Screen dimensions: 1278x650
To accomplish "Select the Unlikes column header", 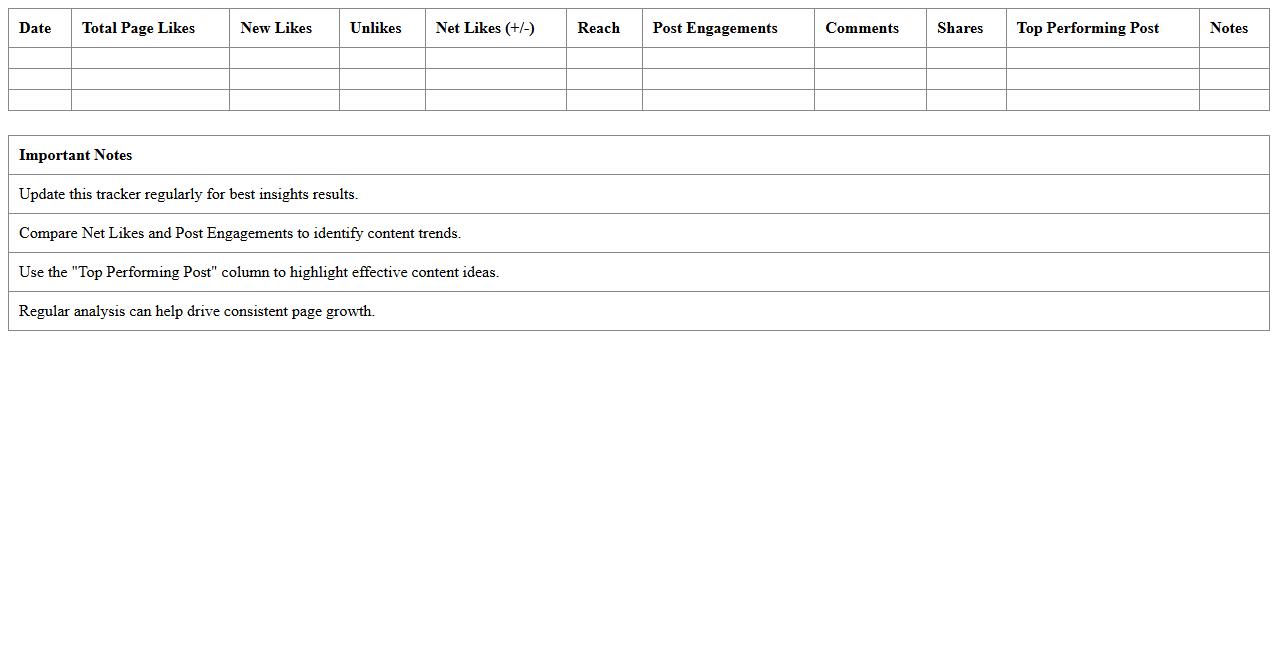I will 376,28.
